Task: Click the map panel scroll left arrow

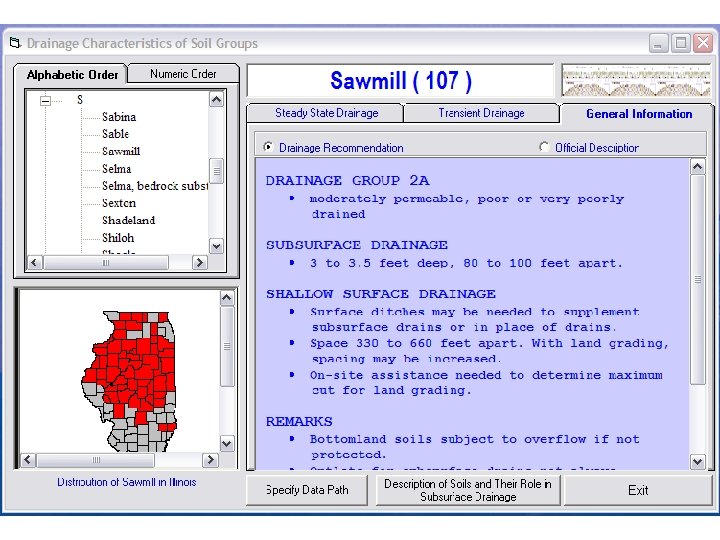Action: tap(28, 460)
